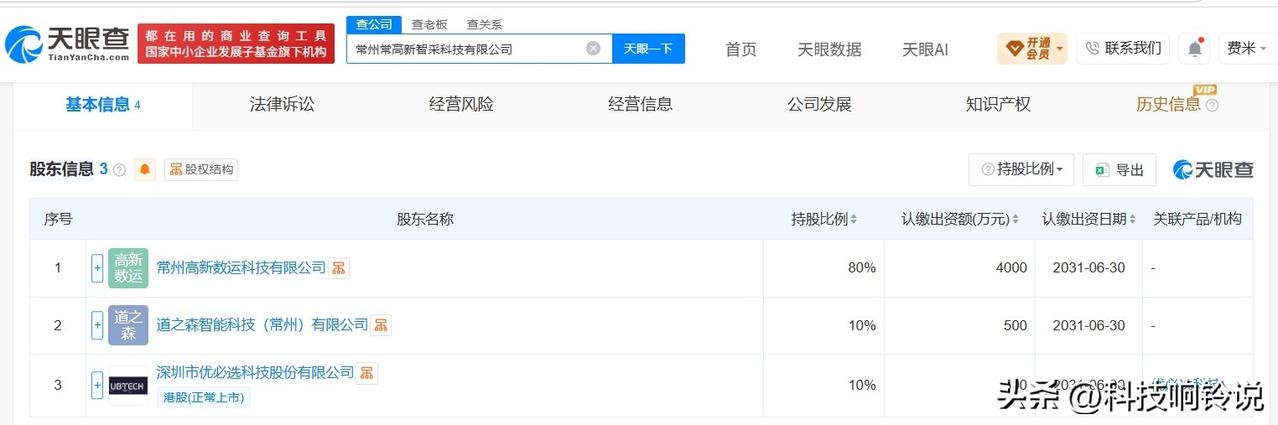Open the 费米 user account dropdown
The width and height of the screenshot is (1278, 425).
1246,48
